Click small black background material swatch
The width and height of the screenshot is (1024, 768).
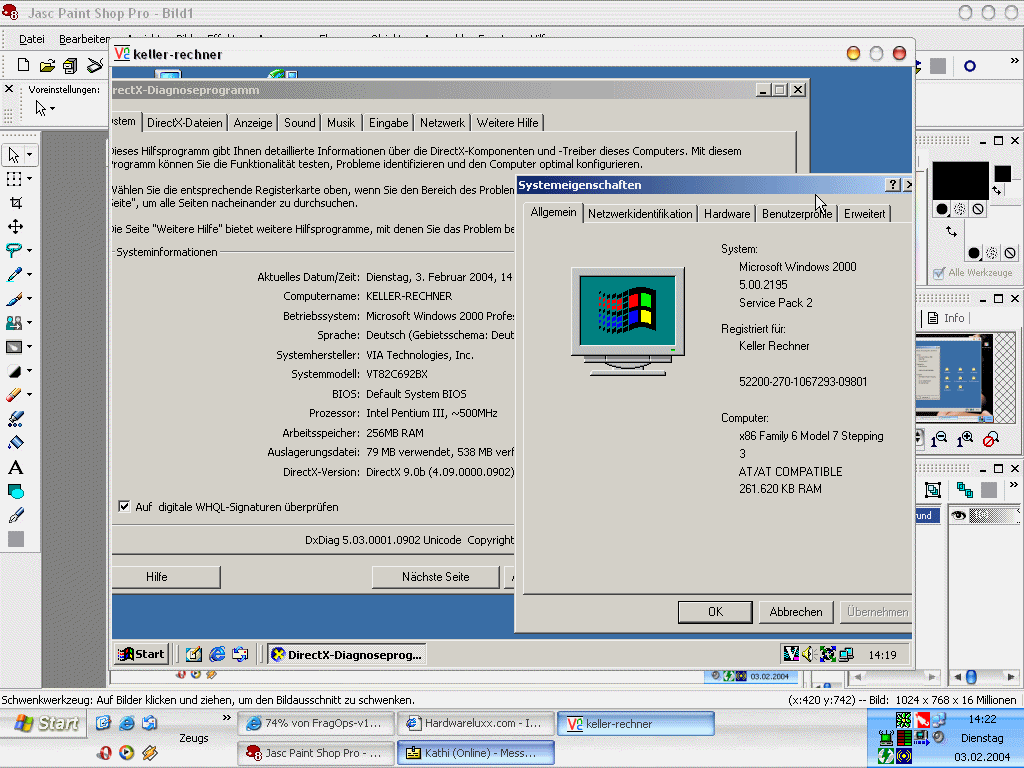tap(1002, 173)
